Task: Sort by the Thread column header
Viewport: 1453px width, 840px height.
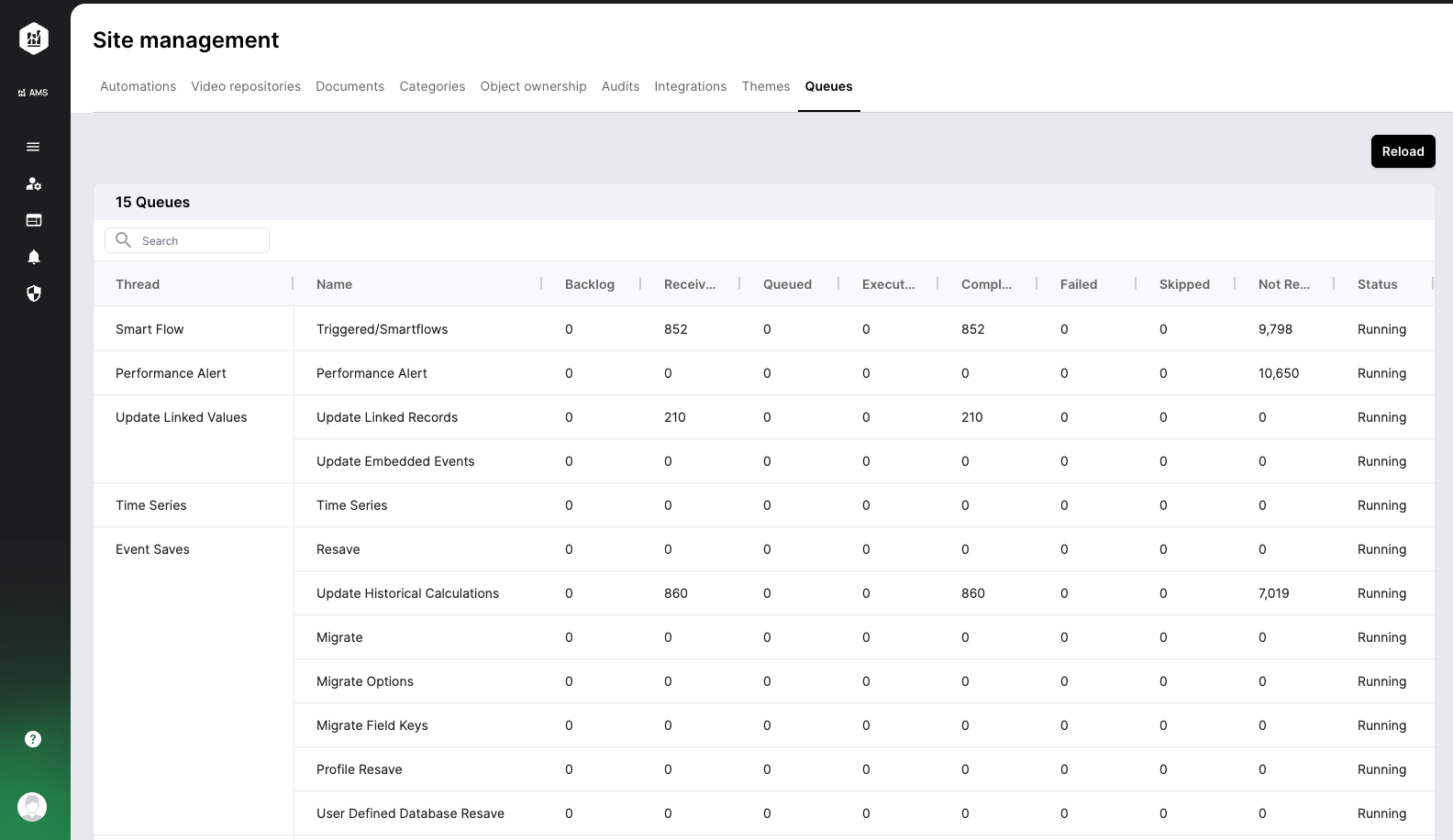Action: coord(138,284)
